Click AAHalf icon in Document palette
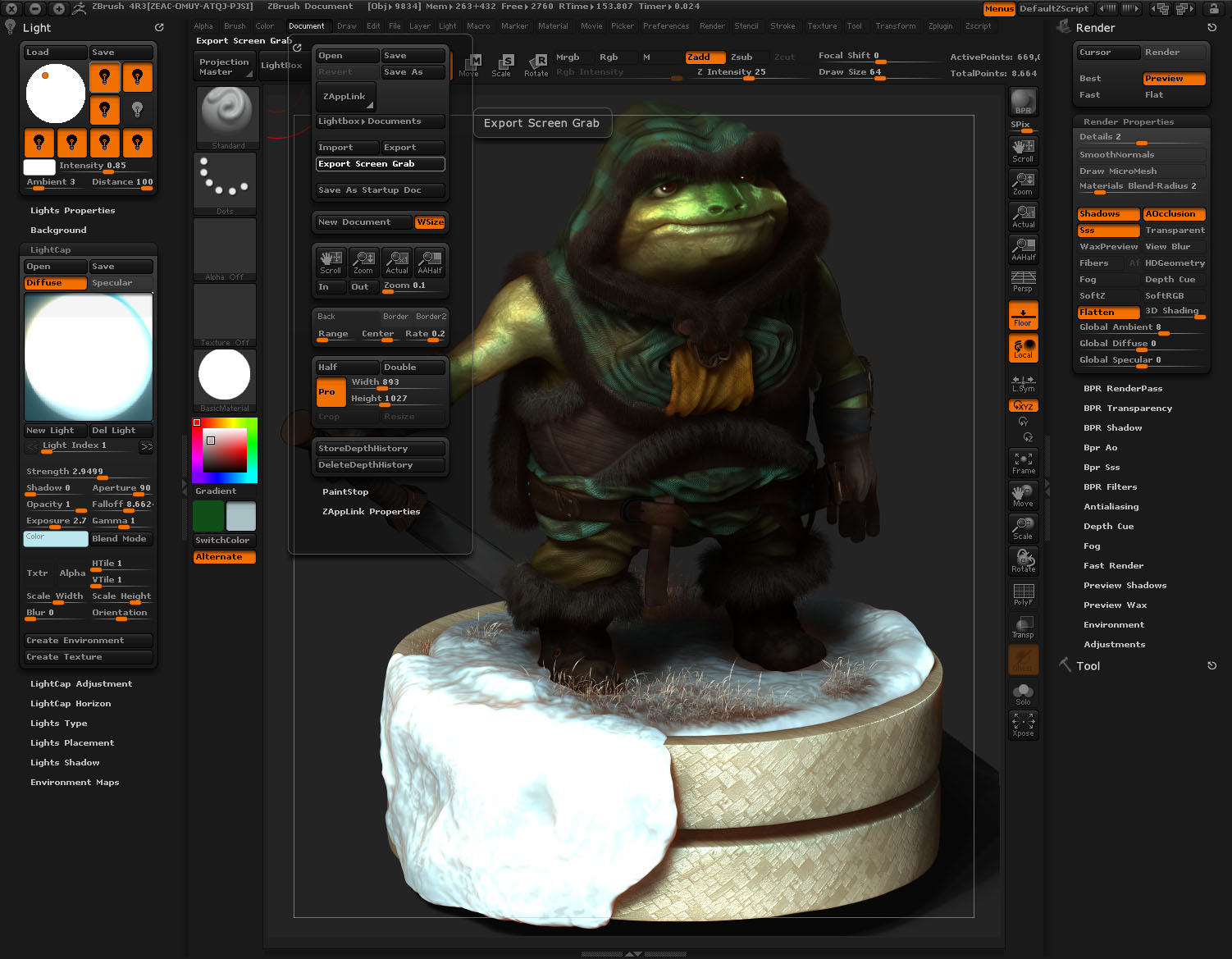 [x=430, y=262]
